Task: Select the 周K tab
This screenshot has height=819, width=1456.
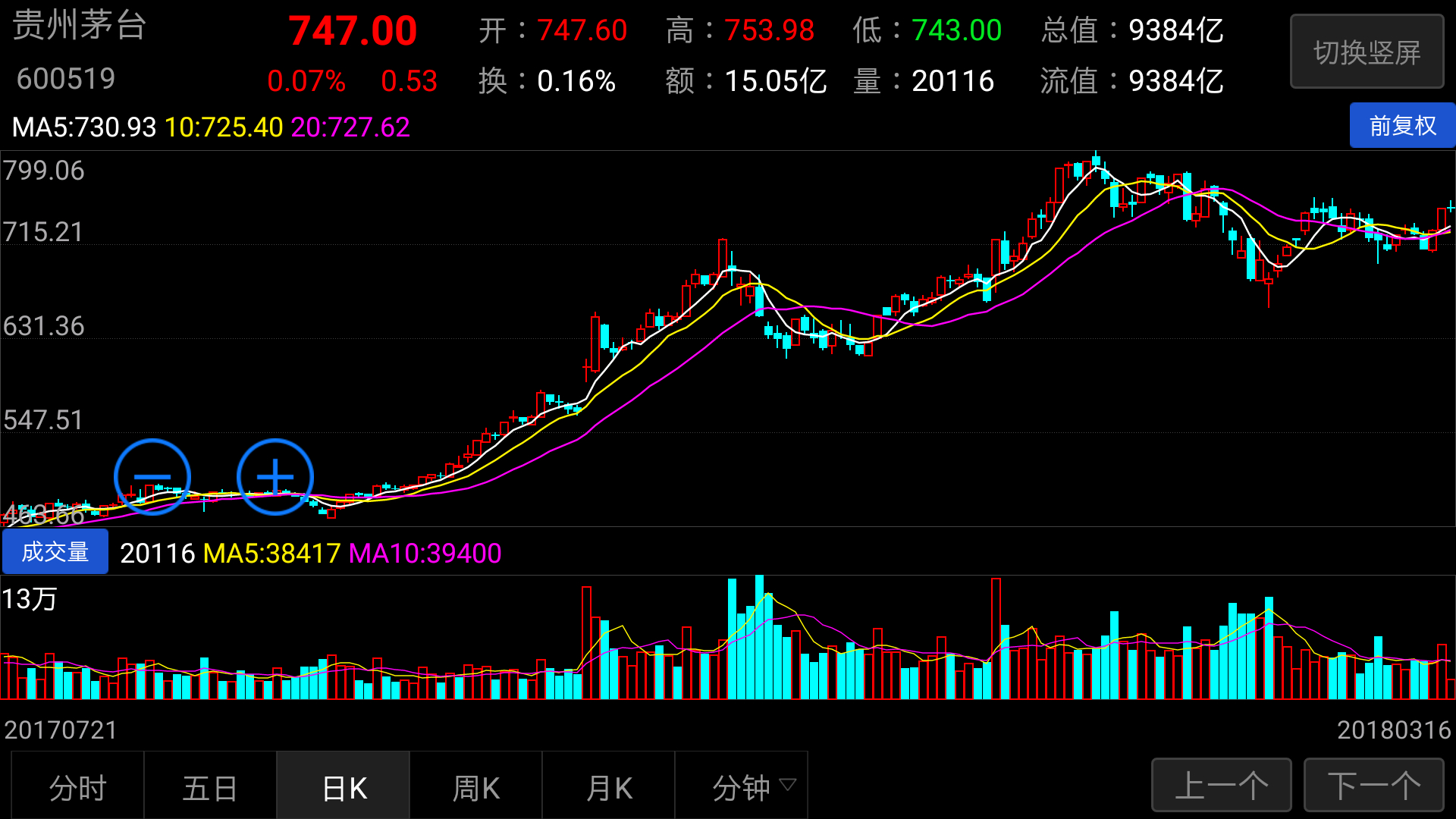Action: (x=476, y=786)
